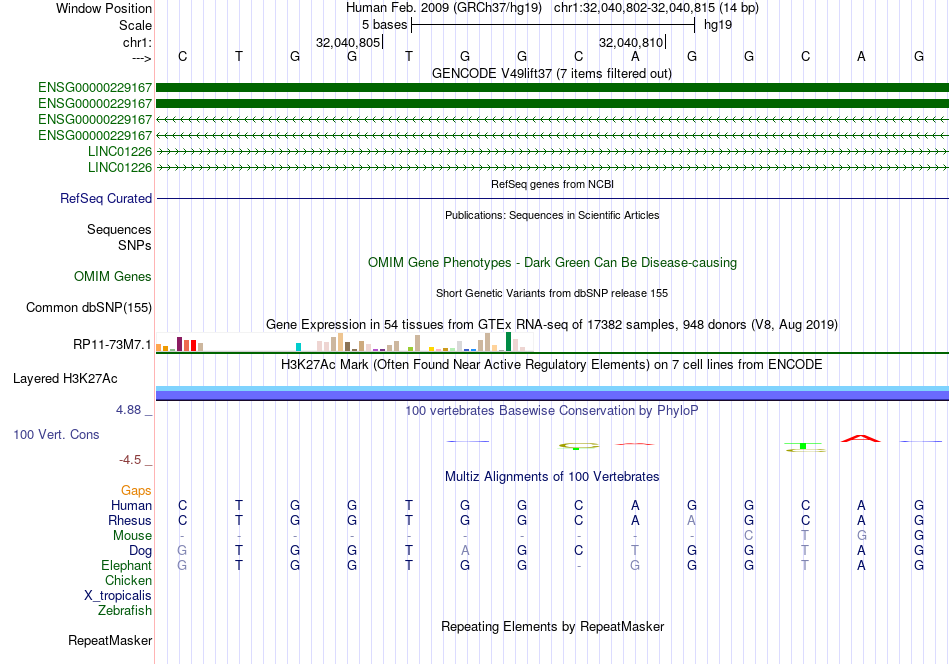Click the gap dash in Elephant row
950x664 pixels.
(579, 566)
